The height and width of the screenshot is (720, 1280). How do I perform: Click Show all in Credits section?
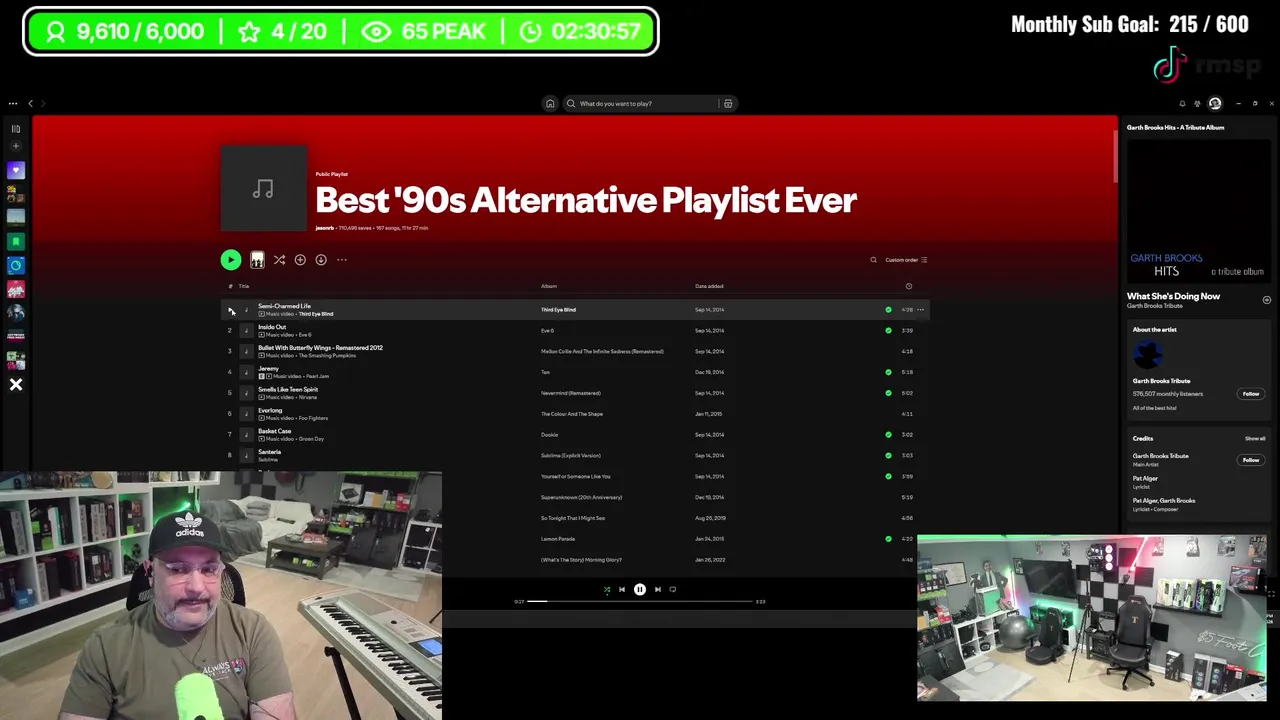pyautogui.click(x=1255, y=439)
